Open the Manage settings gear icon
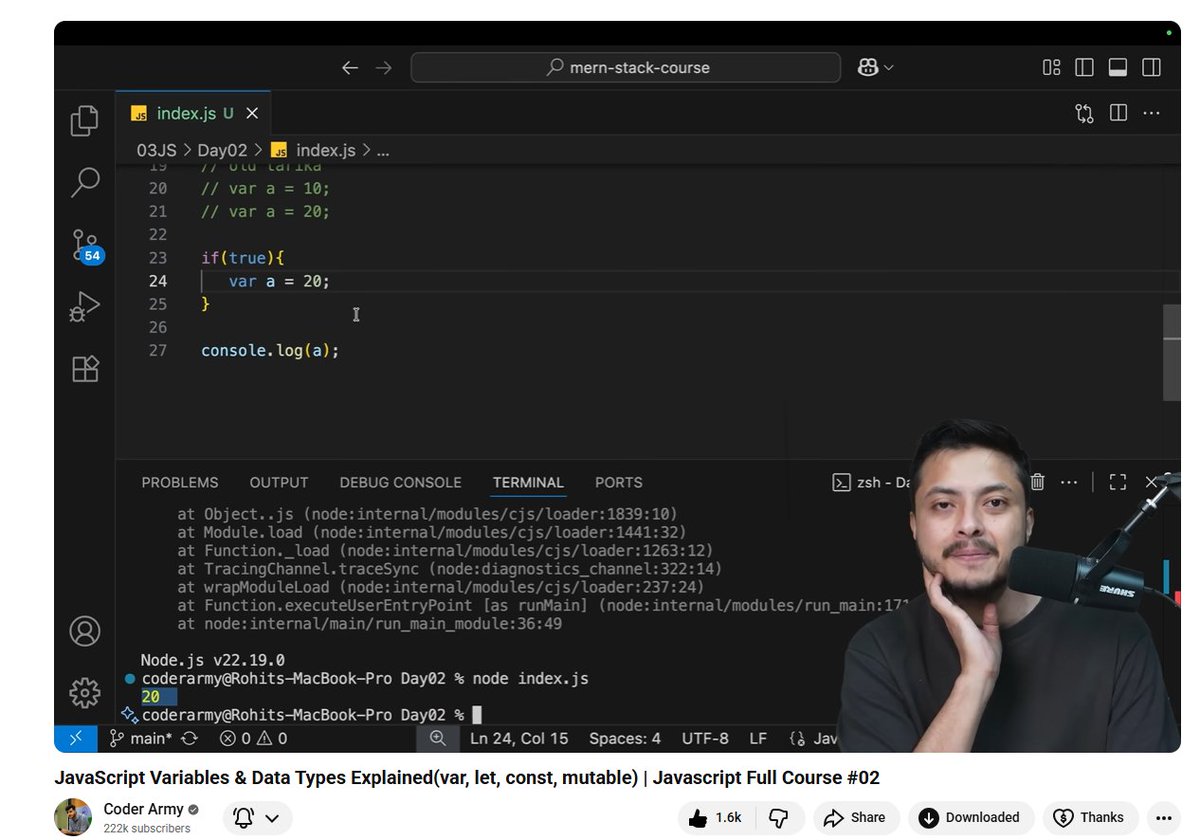This screenshot has width=1200, height=840. (85, 692)
